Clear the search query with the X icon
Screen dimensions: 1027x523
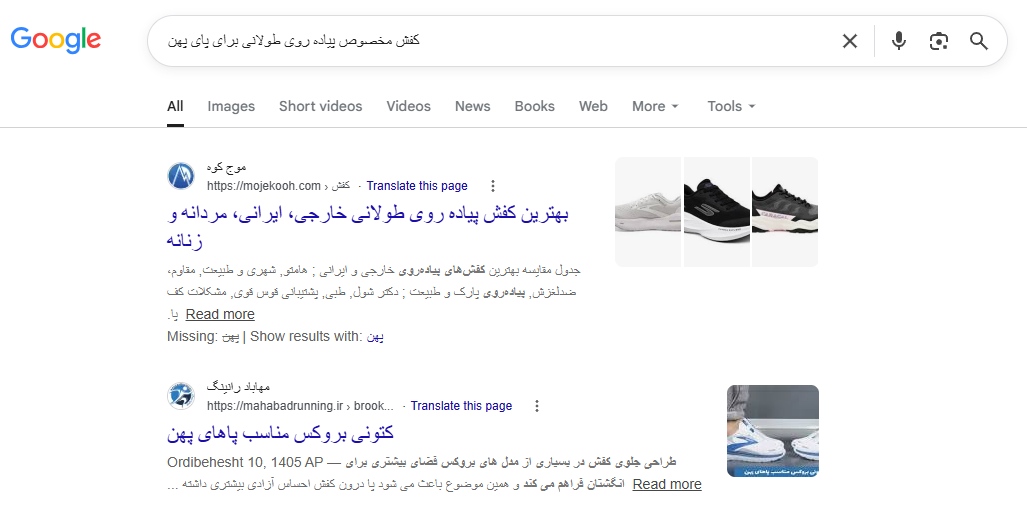coord(850,41)
